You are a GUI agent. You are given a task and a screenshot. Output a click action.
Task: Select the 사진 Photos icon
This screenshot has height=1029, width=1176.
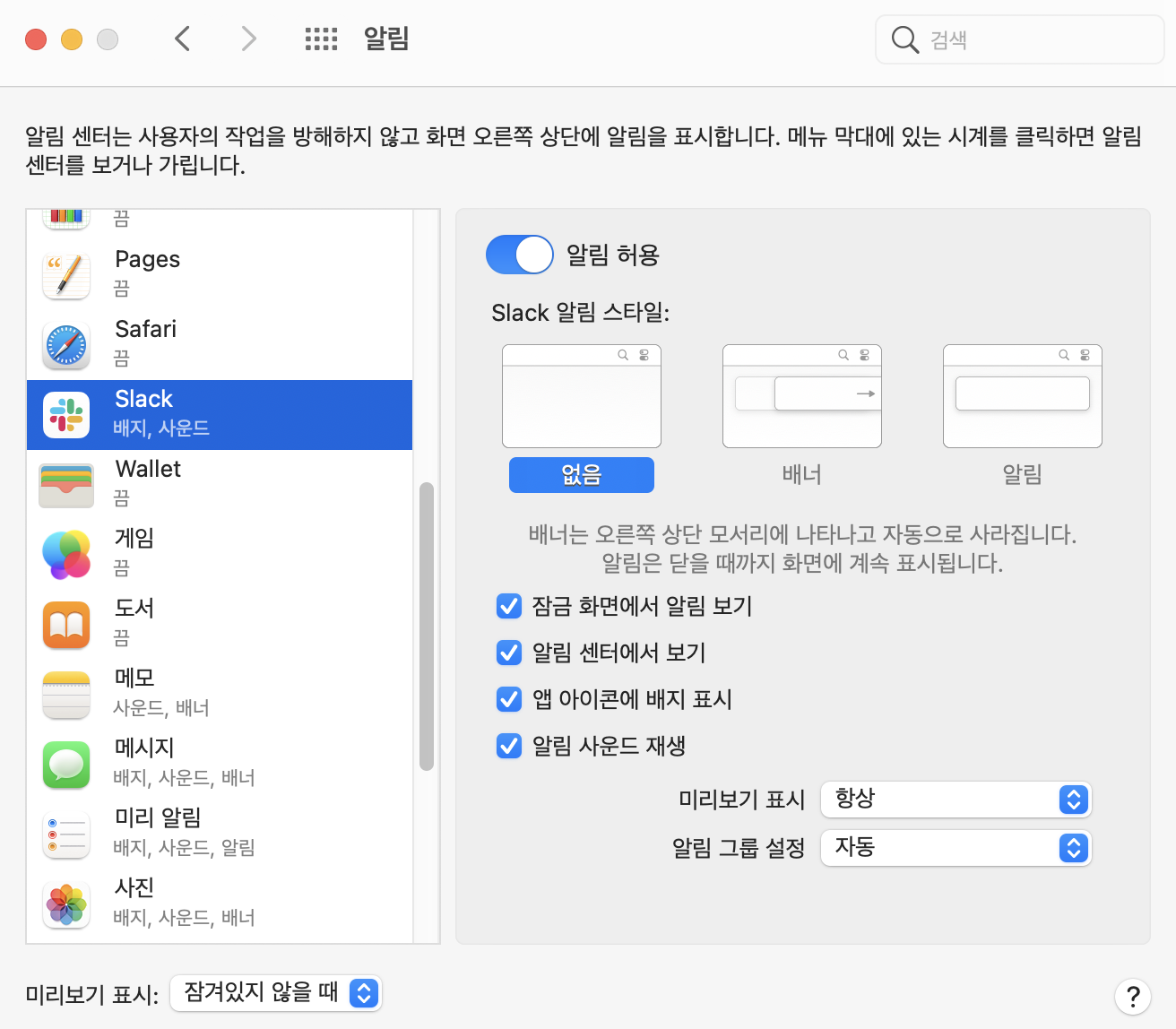coord(66,904)
